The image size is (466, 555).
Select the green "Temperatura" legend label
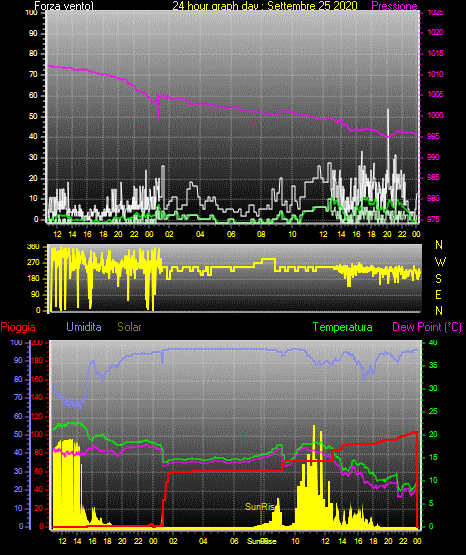click(x=342, y=327)
